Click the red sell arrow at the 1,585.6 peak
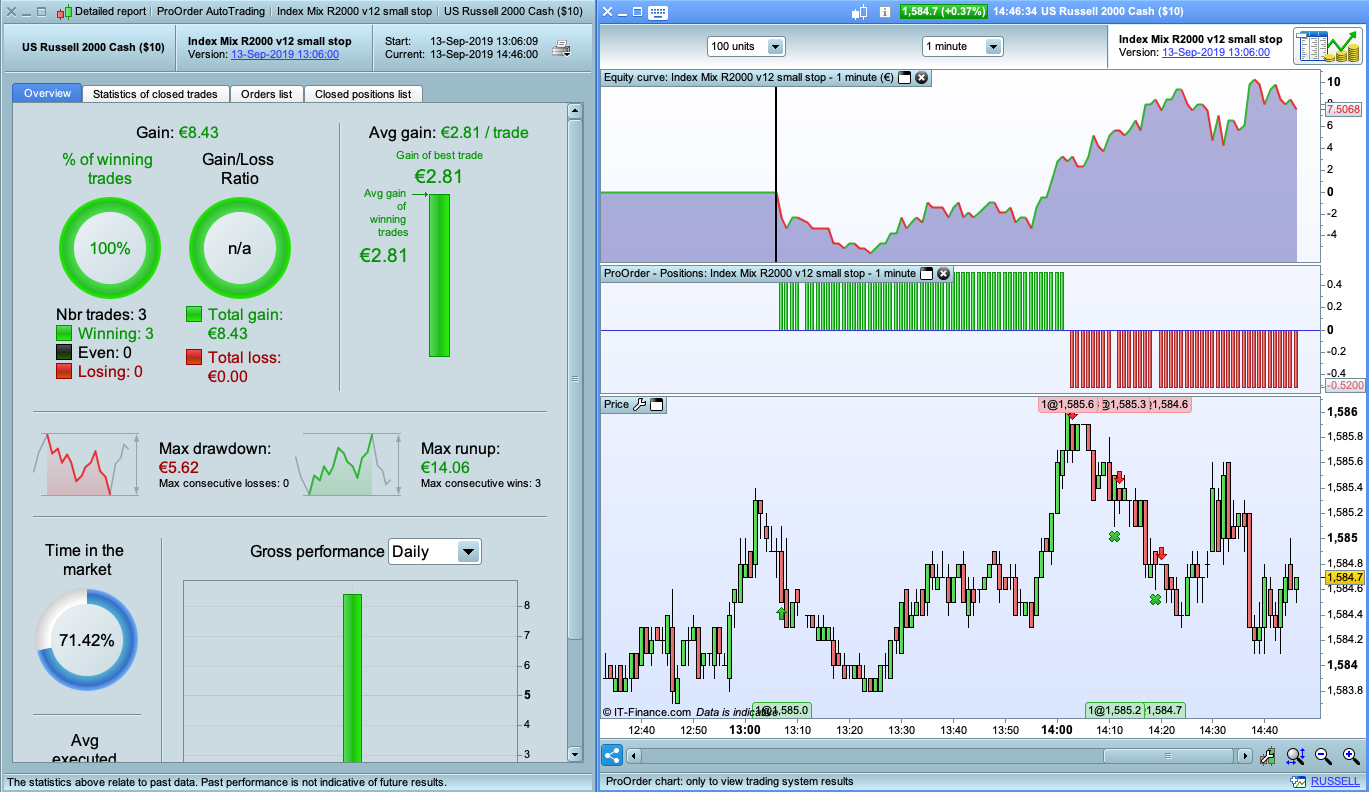The height and width of the screenshot is (792, 1369). 1072,415
